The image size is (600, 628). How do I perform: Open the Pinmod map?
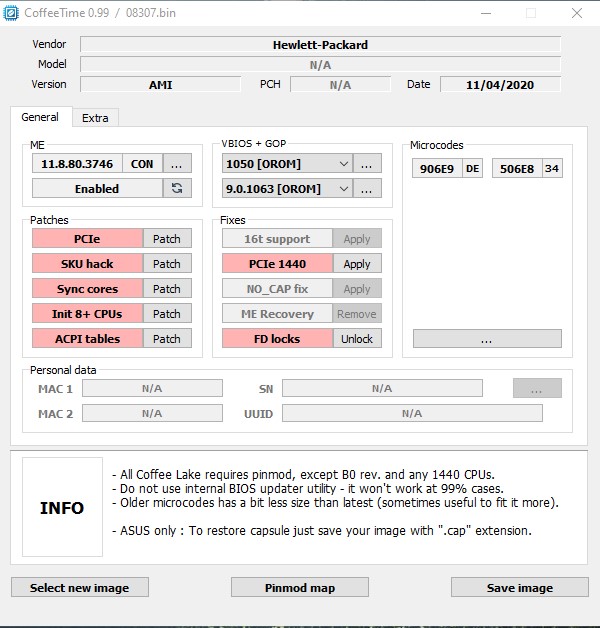[300, 587]
